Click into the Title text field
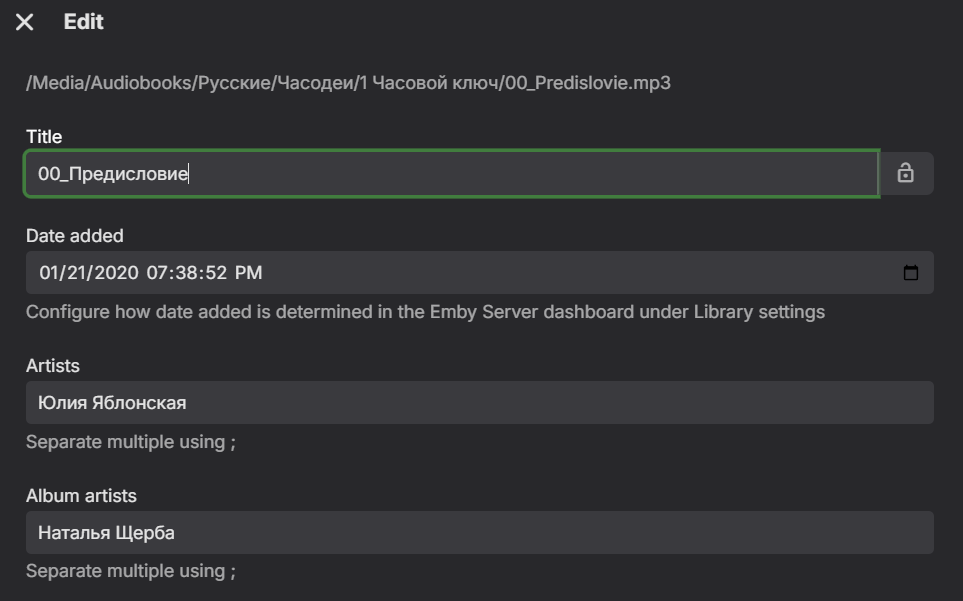Viewport: 963px width, 601px height. [450, 174]
